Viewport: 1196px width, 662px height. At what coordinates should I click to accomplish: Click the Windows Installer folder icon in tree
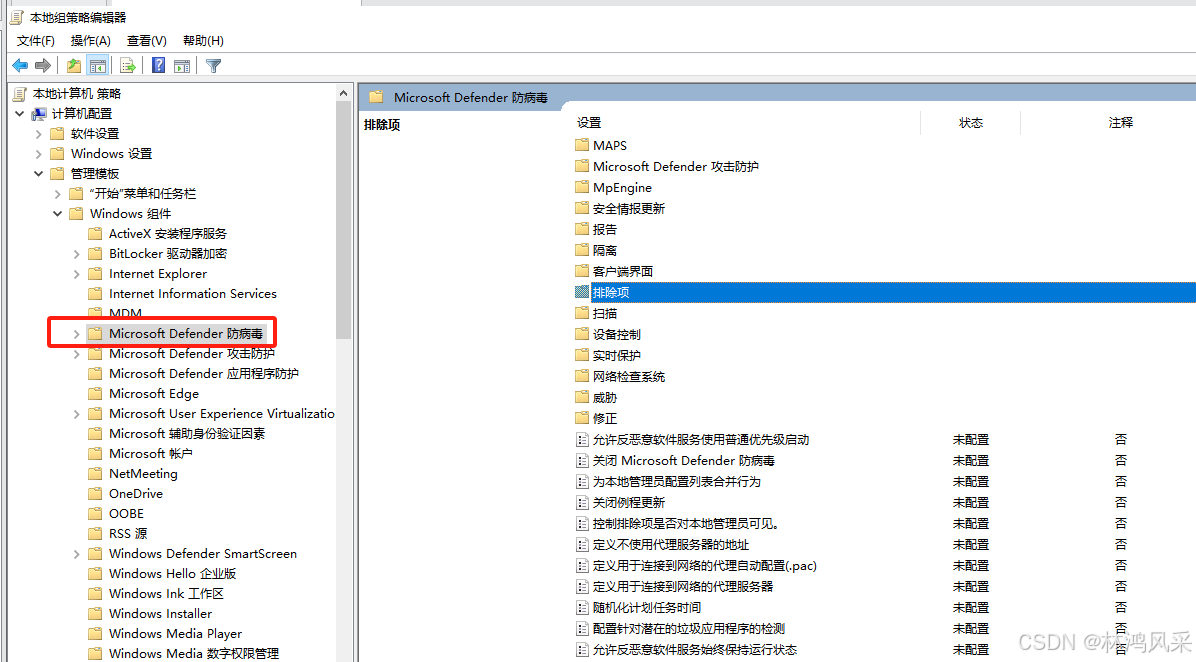(x=95, y=613)
